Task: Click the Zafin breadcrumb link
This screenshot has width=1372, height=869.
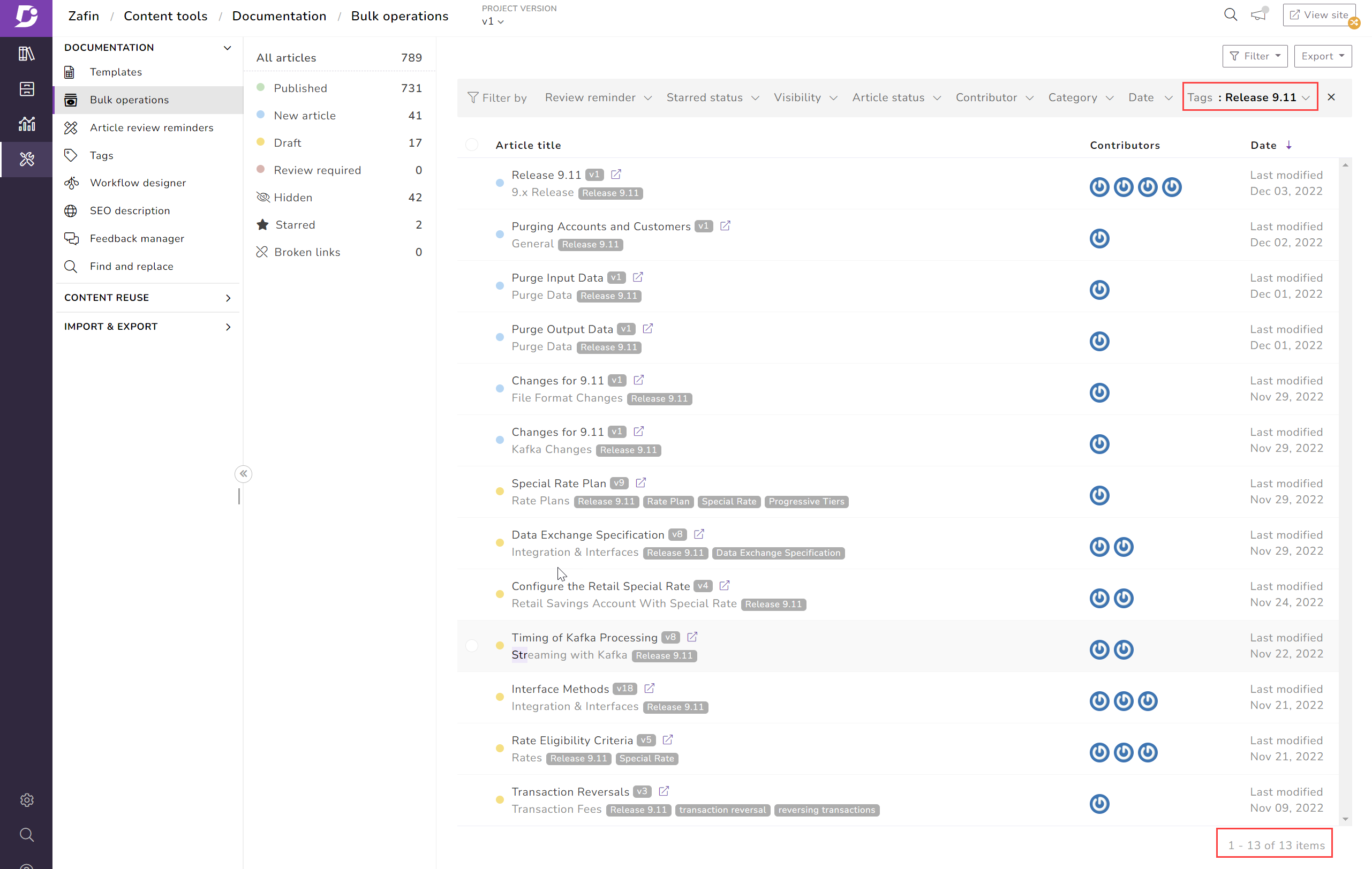Action: 83,16
